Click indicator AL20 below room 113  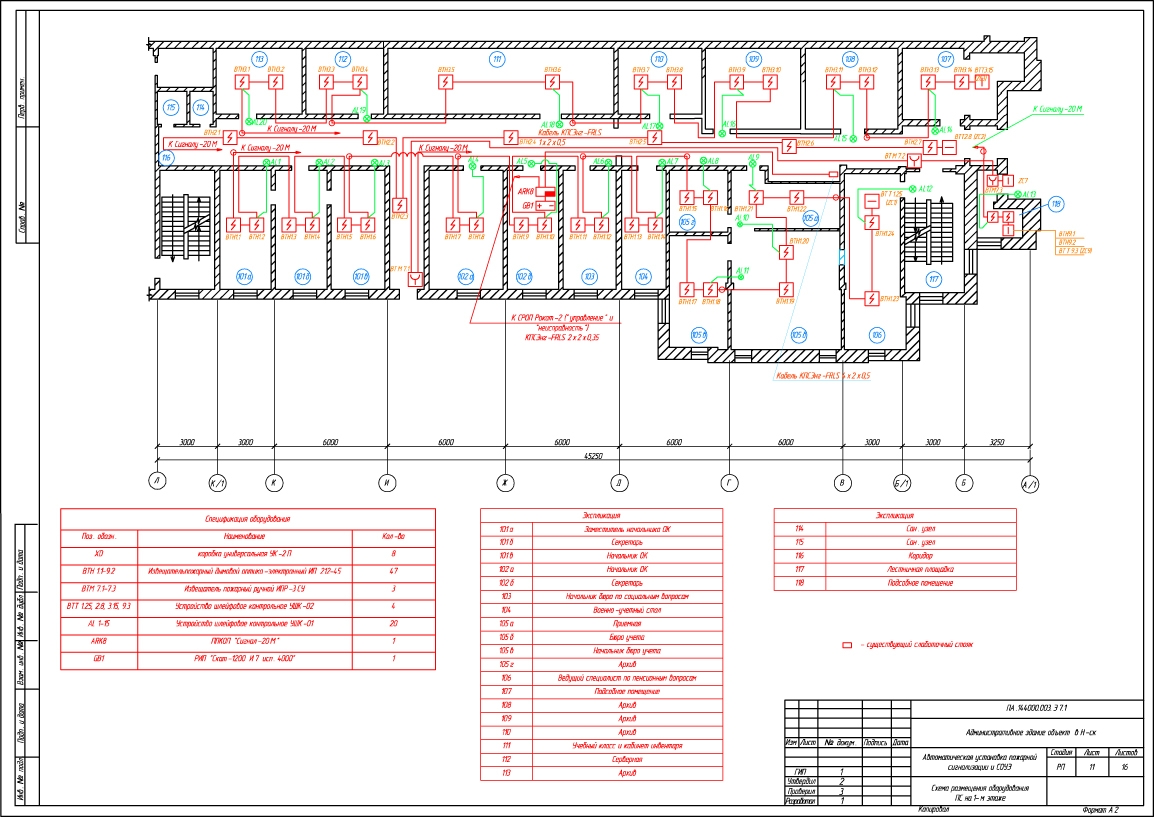[x=249, y=121]
